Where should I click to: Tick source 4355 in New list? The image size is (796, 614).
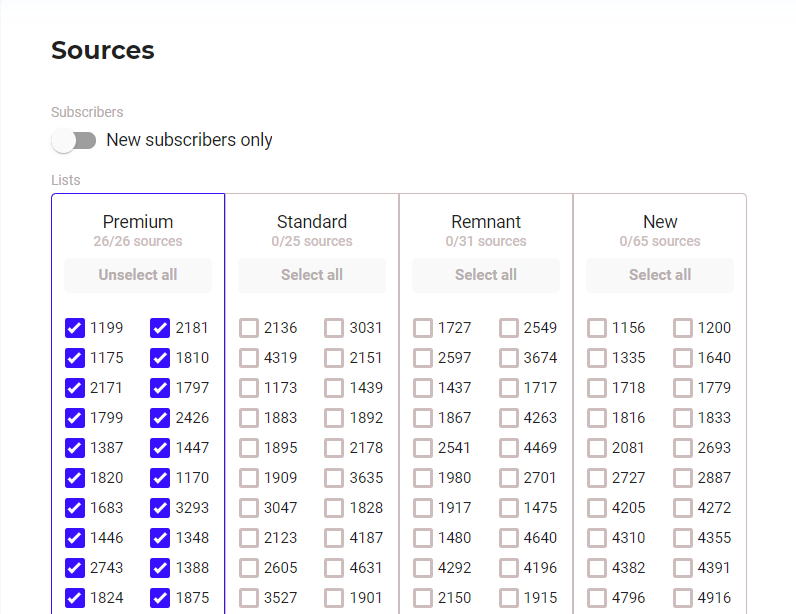click(x=683, y=538)
